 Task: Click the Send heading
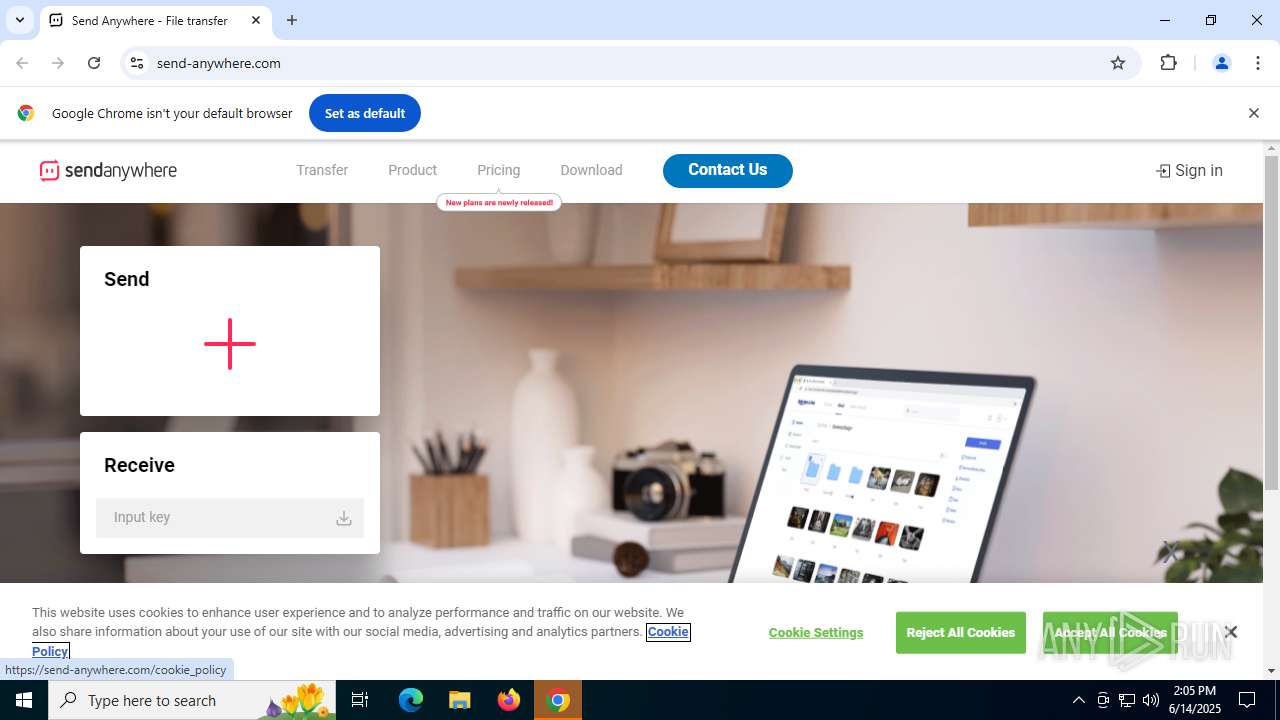tap(127, 279)
